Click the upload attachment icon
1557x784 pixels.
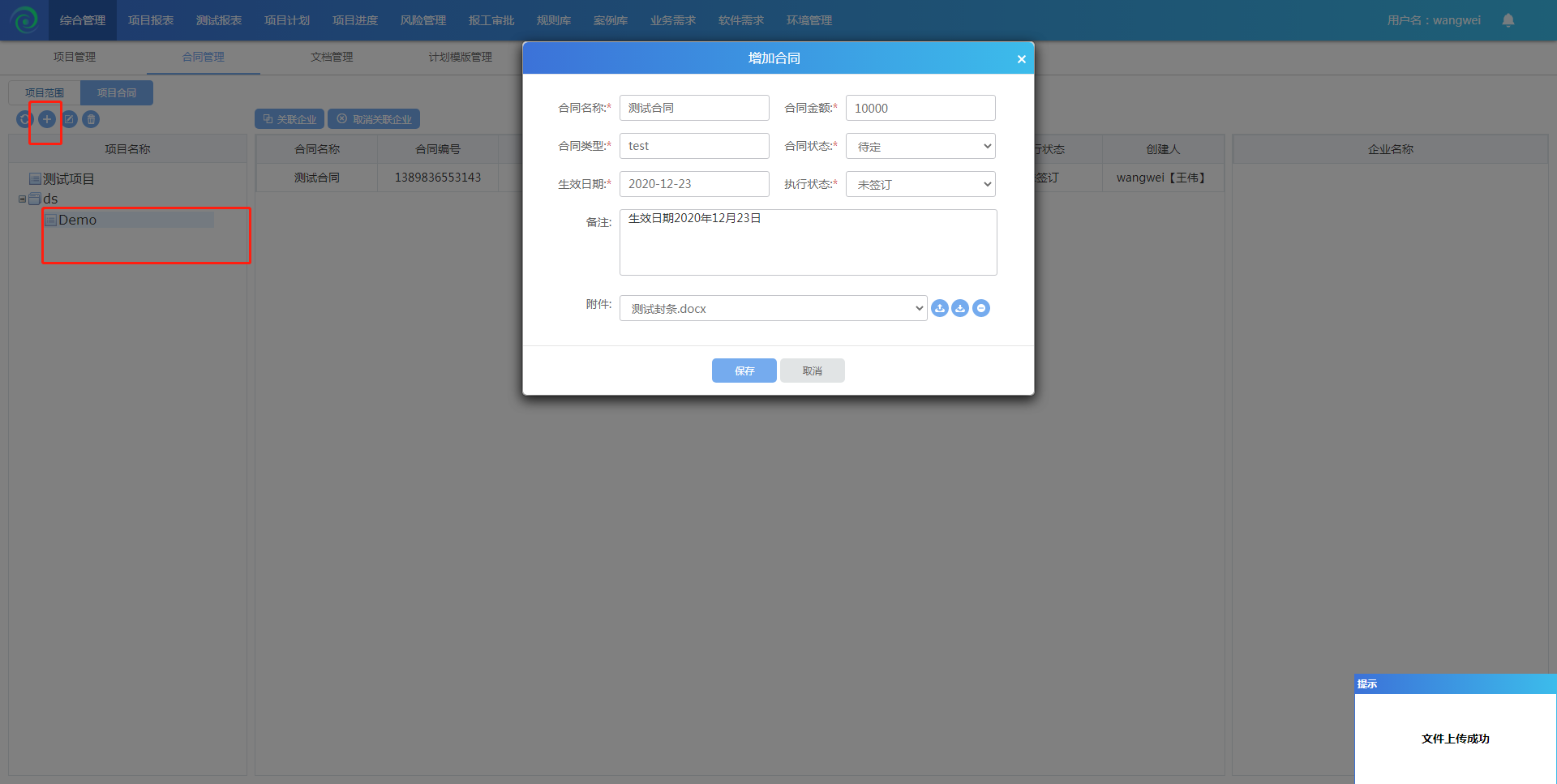940,308
